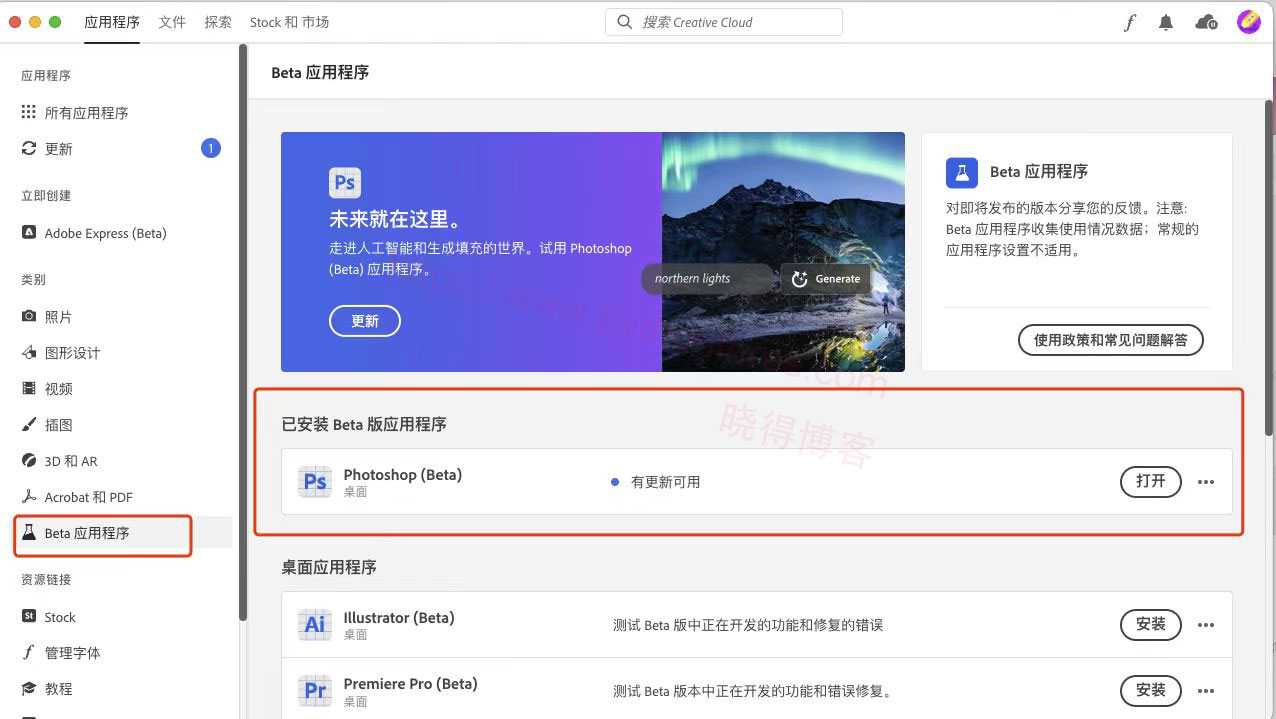Click 打开 for Photoshop (Beta)

pos(1151,481)
